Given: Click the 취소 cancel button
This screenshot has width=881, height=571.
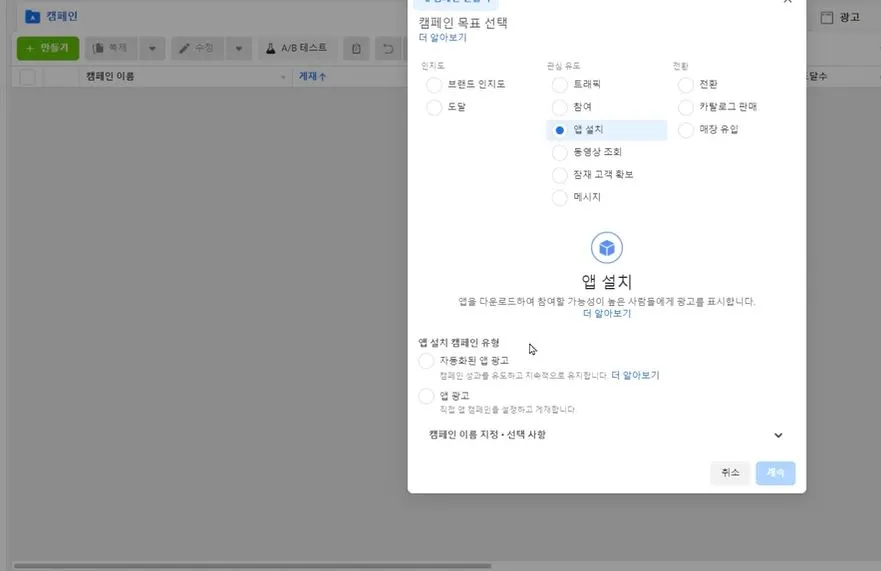Looking at the screenshot, I should [730, 473].
